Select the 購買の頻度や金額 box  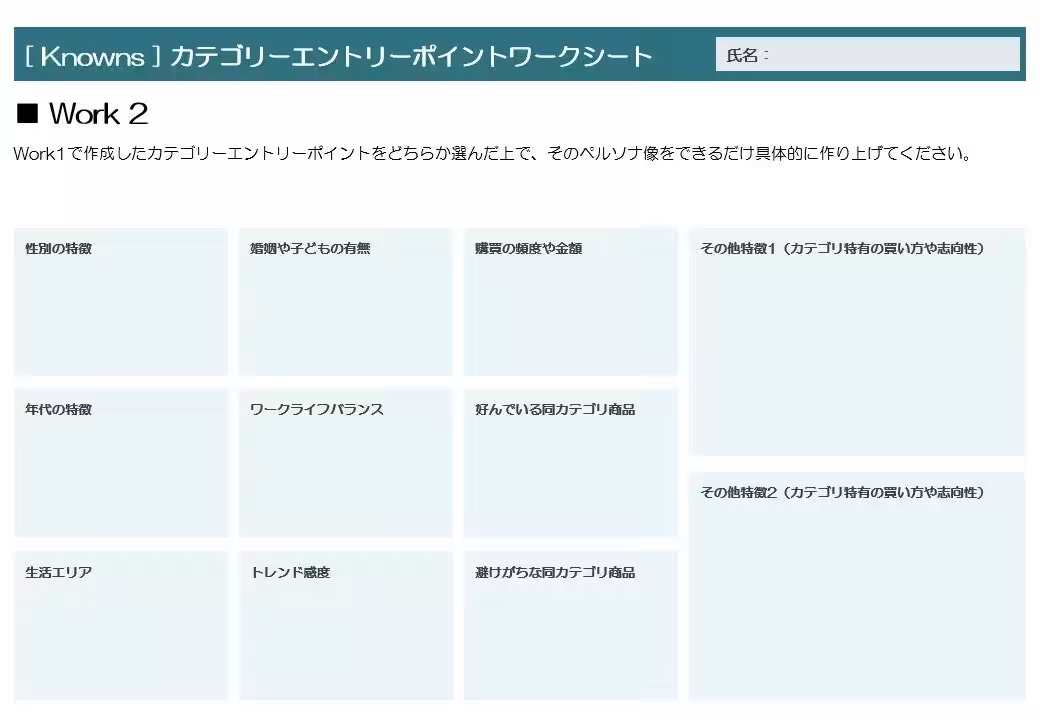[570, 302]
